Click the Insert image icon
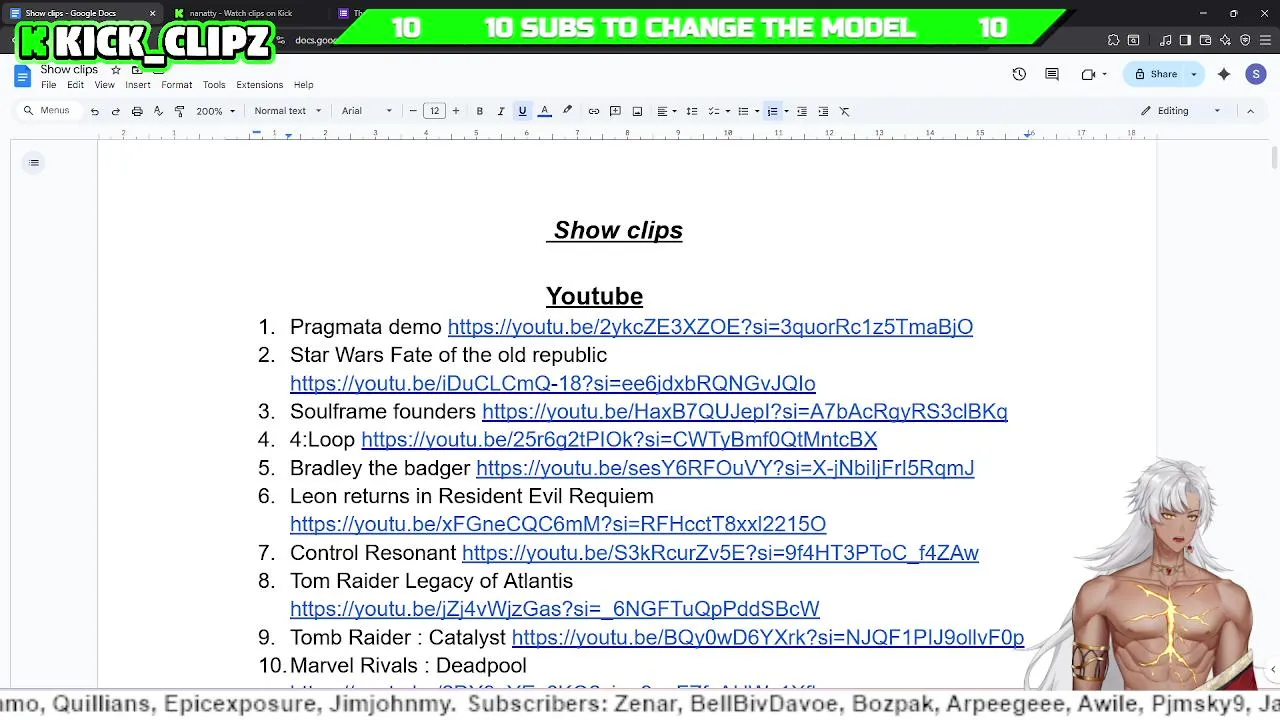1280x720 pixels. pos(637,111)
